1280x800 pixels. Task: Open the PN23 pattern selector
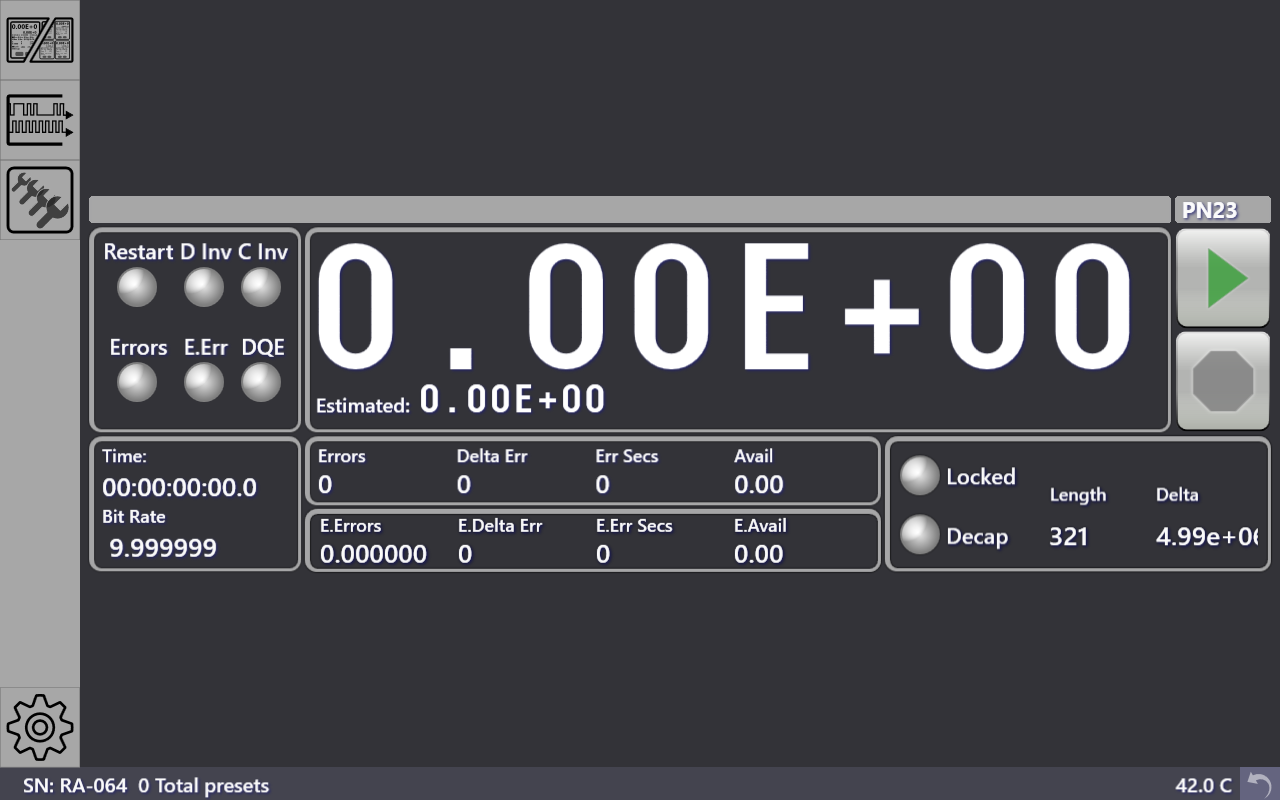[x=1222, y=209]
